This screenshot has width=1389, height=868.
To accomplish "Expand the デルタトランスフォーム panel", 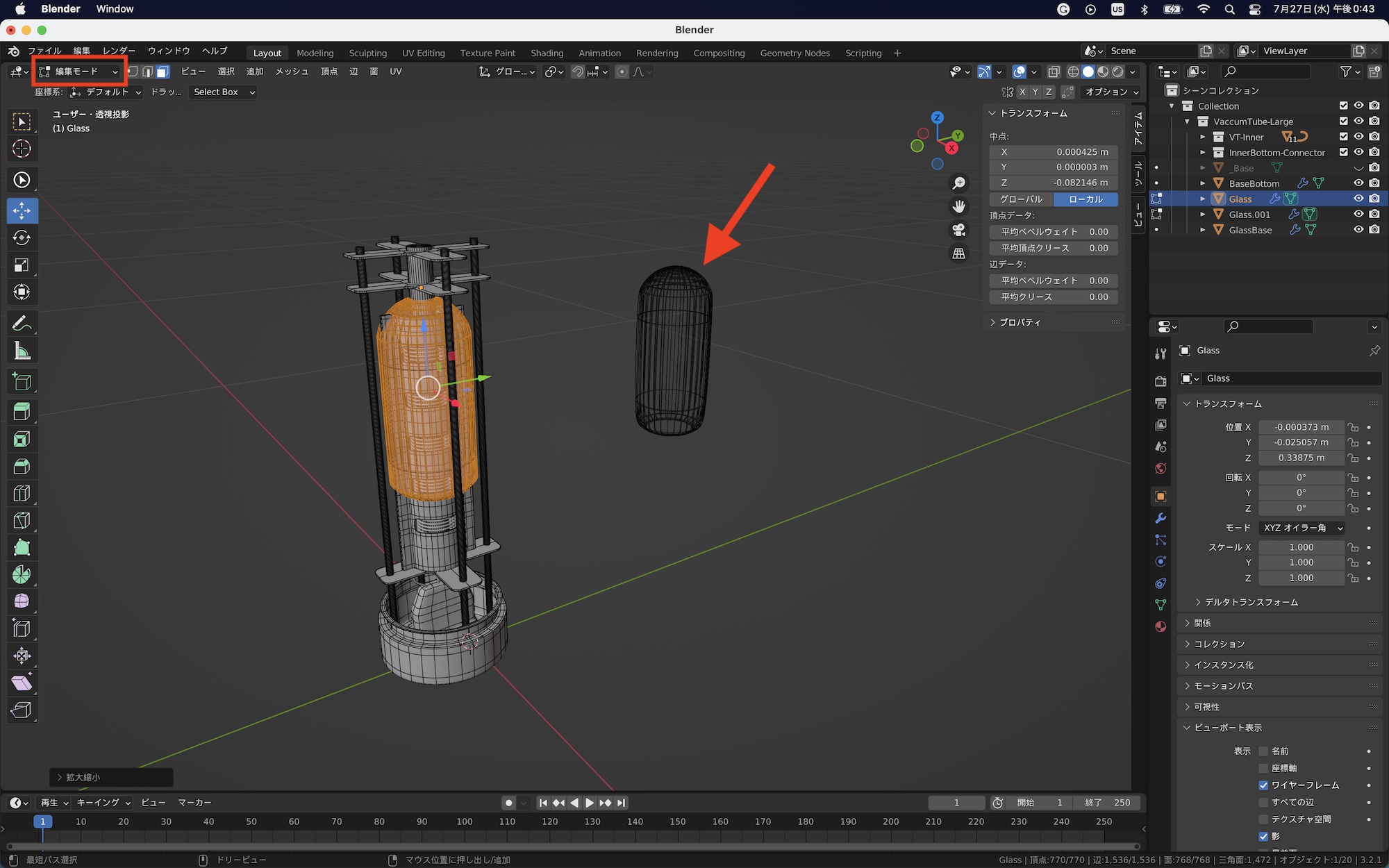I will (x=1251, y=602).
